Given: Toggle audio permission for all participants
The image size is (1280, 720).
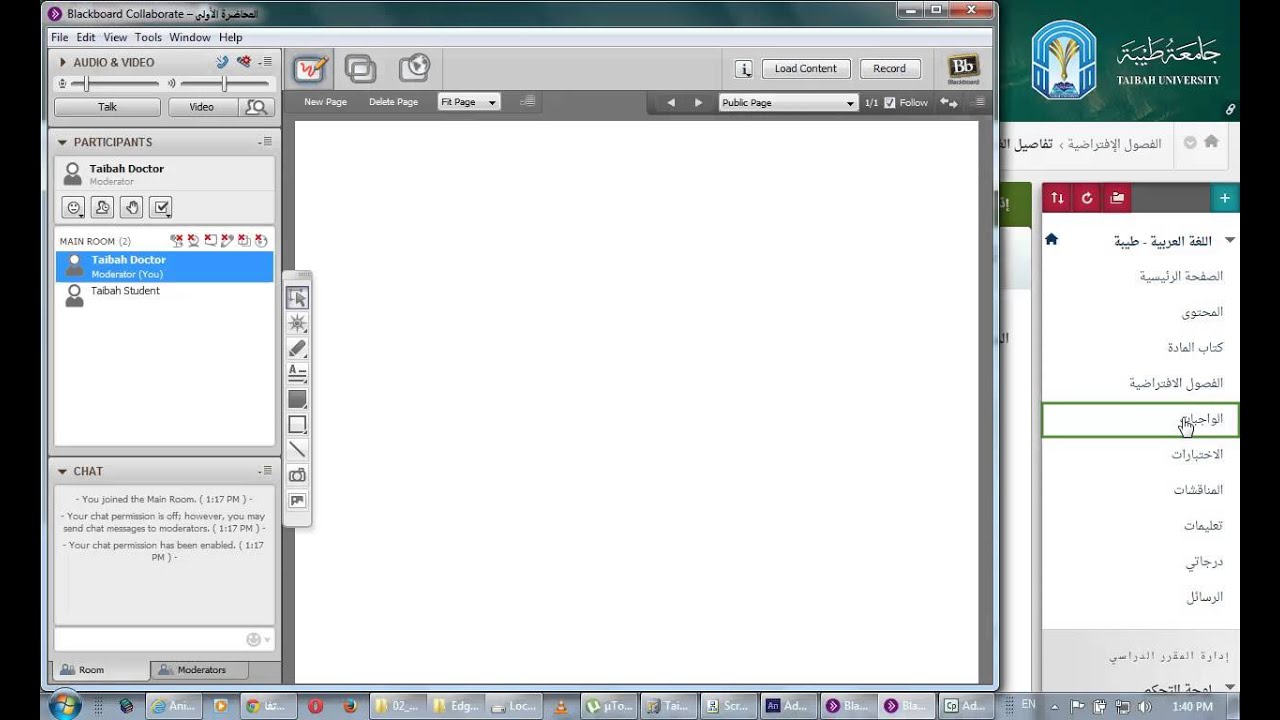Looking at the screenshot, I should click(177, 241).
